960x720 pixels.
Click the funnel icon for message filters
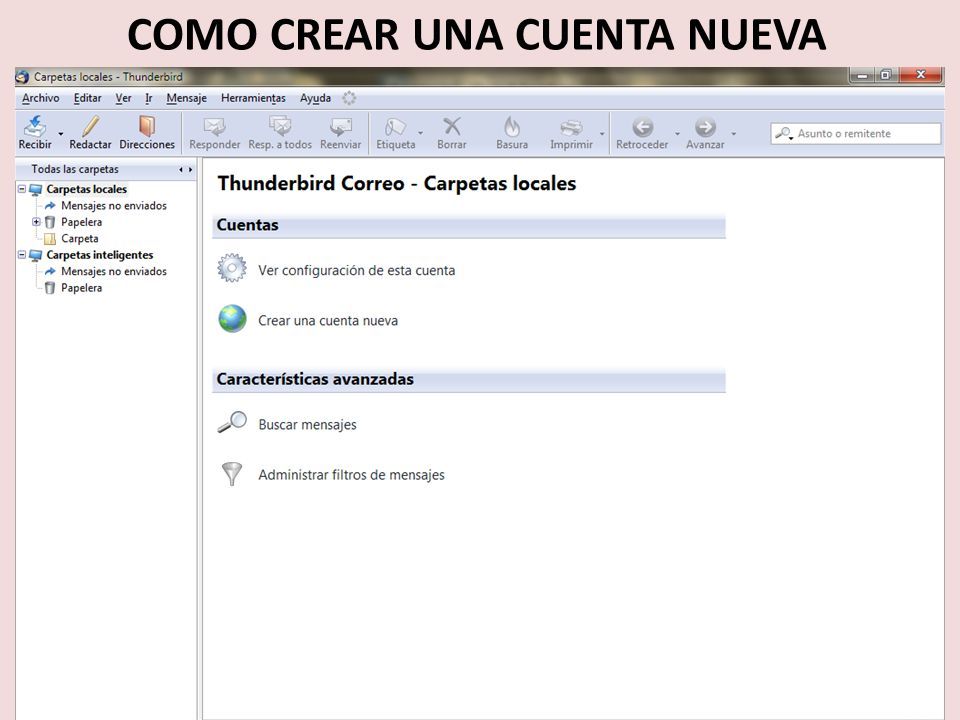232,473
